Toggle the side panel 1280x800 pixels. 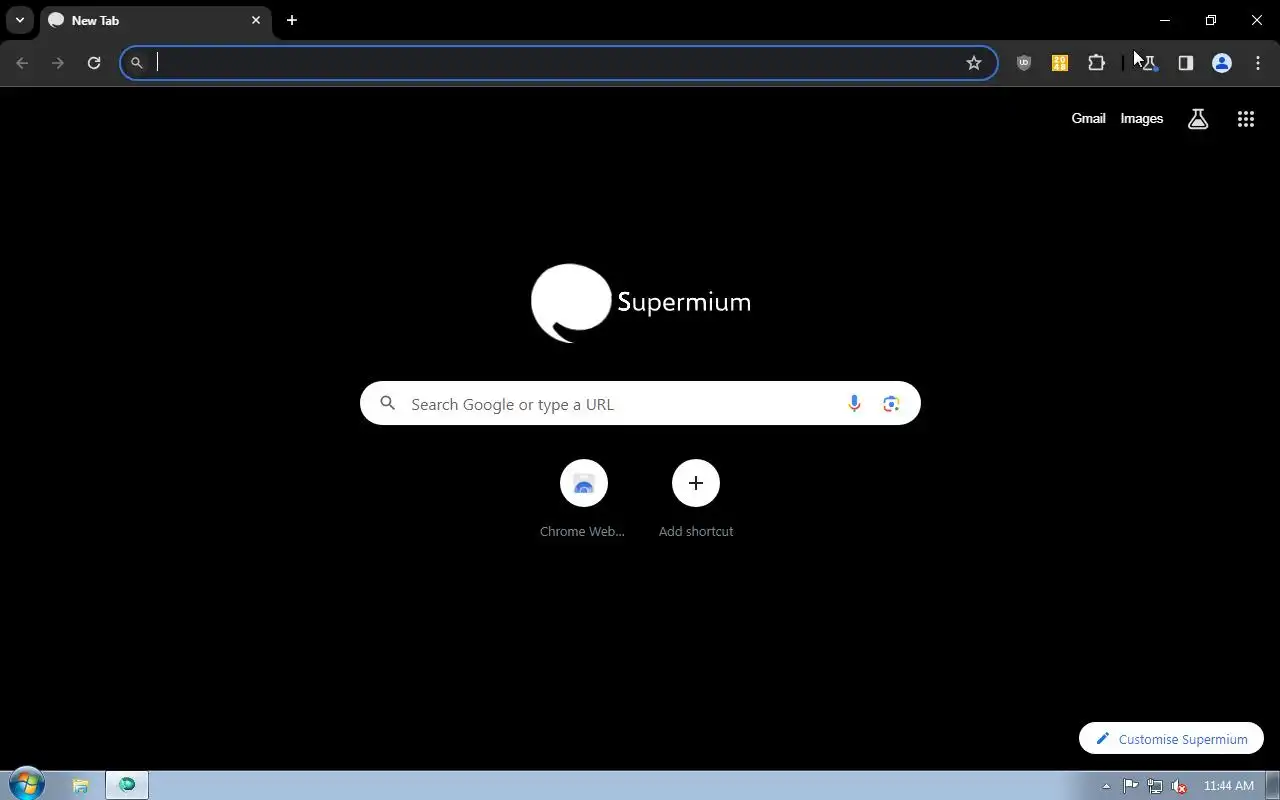(x=1185, y=63)
